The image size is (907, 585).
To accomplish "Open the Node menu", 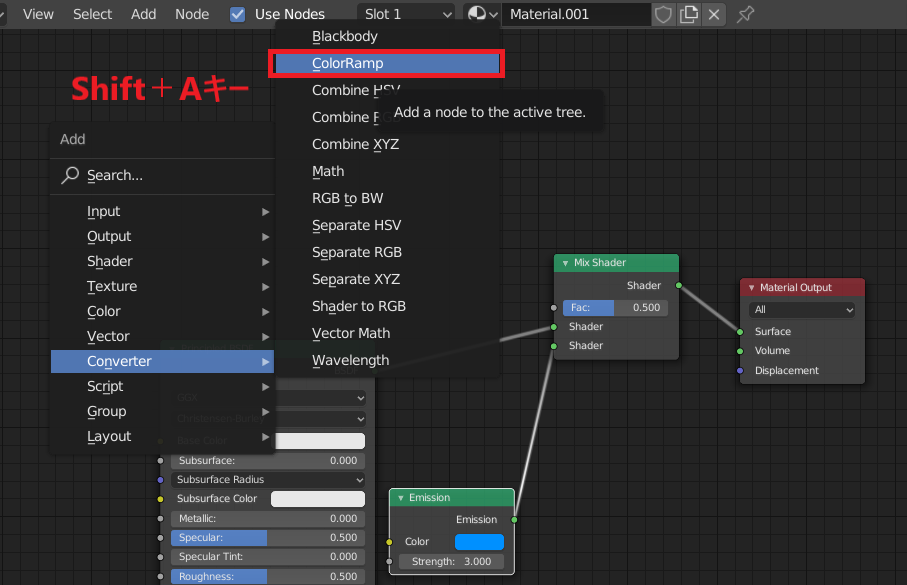I will [192, 14].
